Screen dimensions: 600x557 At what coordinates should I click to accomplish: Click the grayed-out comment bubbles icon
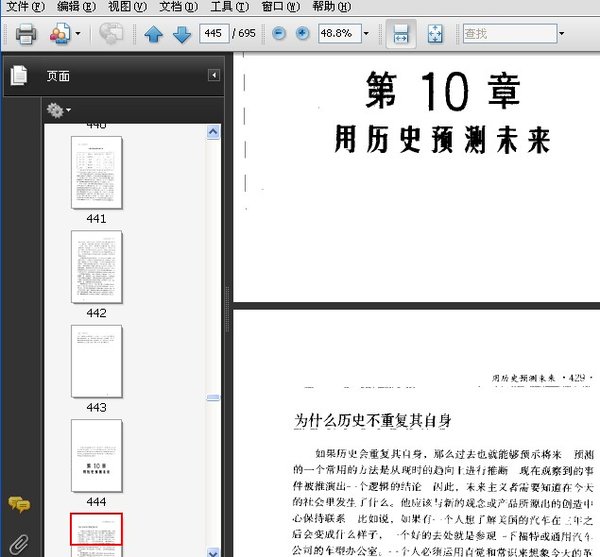click(x=111, y=34)
